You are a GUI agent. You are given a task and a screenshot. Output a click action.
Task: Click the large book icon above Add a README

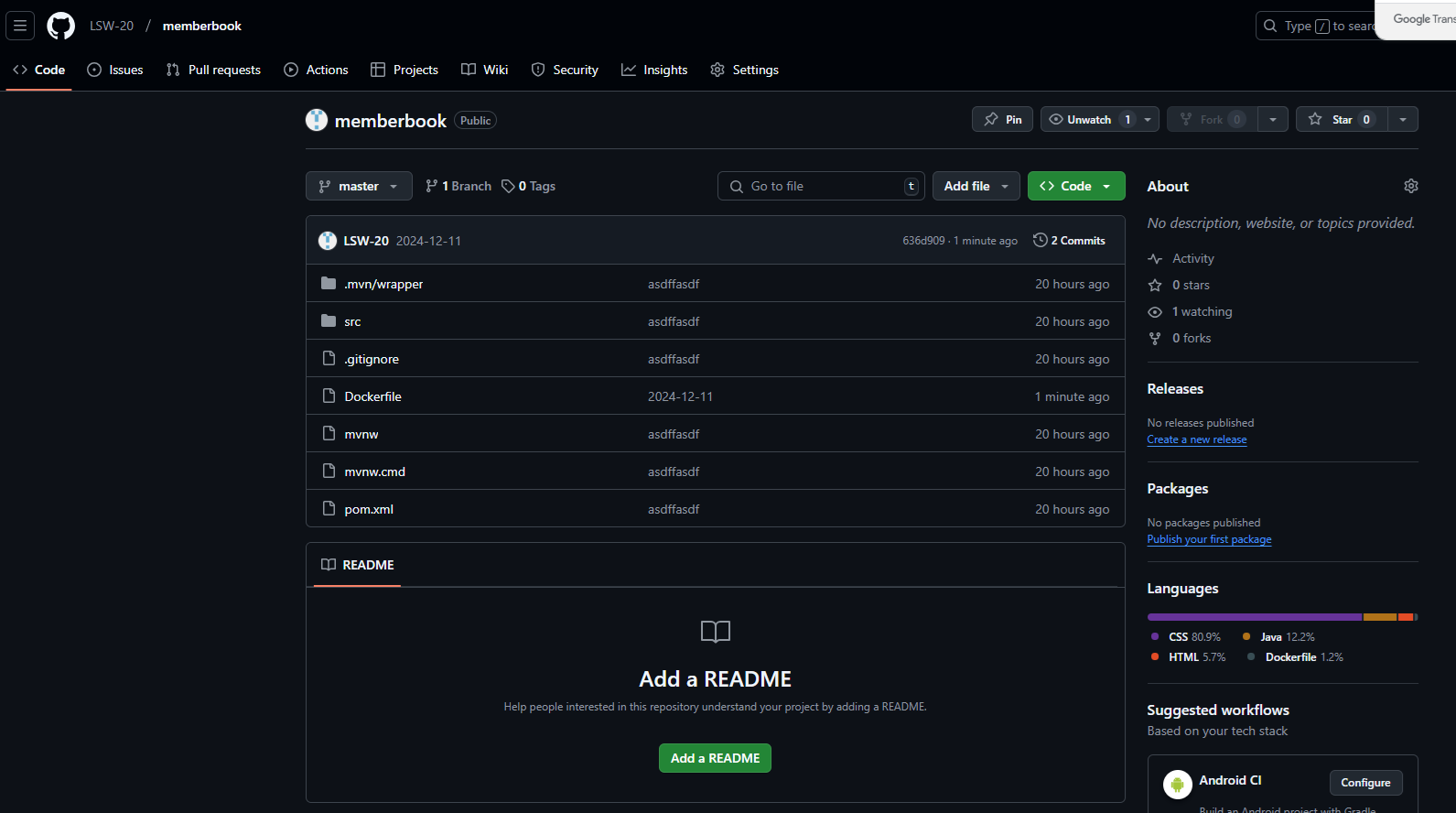716,632
